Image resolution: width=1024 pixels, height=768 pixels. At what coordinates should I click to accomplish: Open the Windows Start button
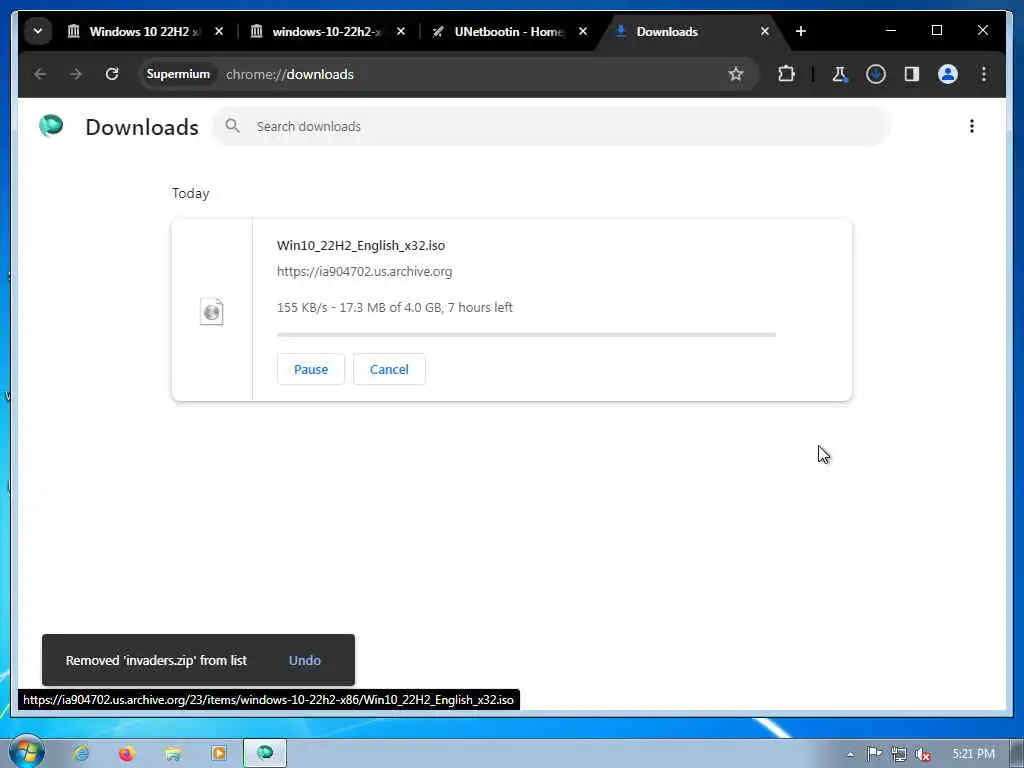(x=26, y=752)
